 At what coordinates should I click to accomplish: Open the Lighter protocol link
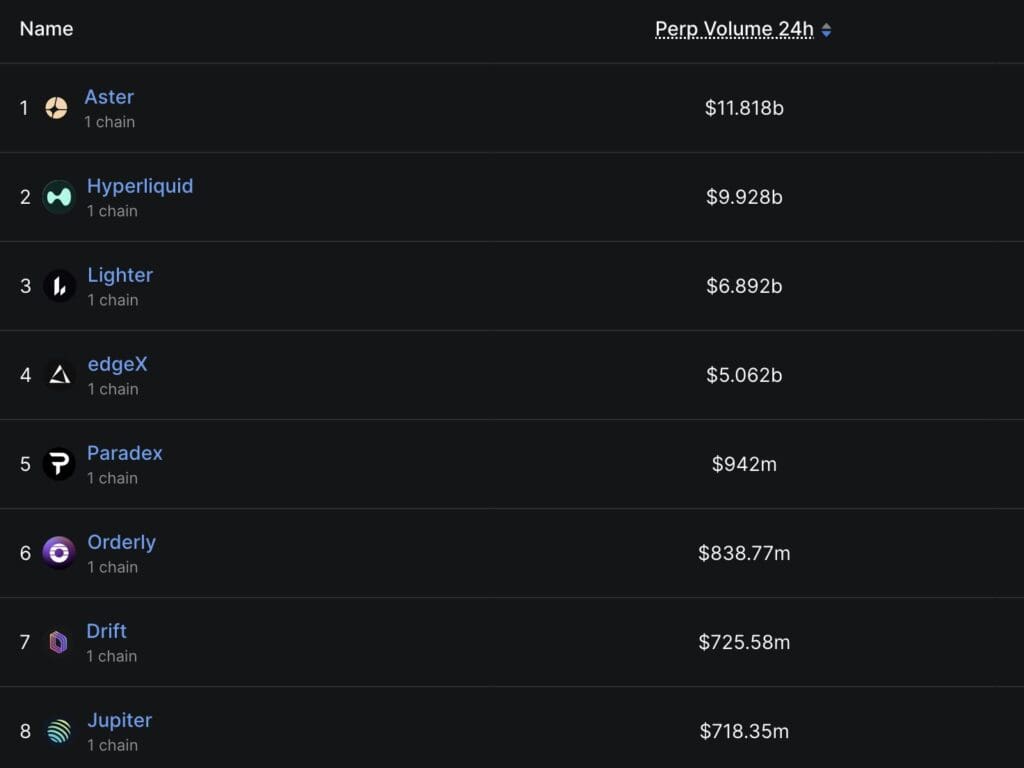120,275
